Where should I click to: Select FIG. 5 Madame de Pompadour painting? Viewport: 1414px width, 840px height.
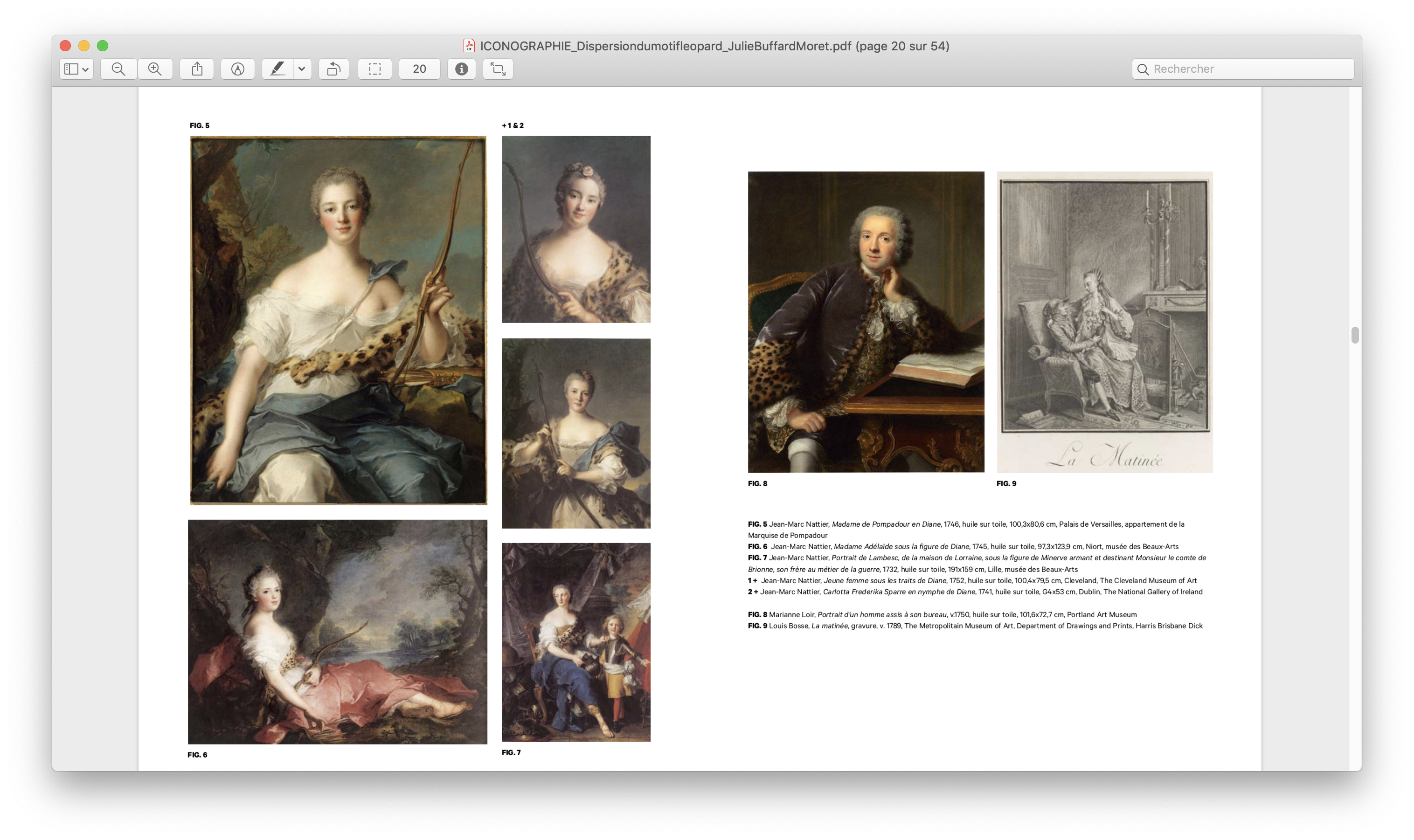338,320
